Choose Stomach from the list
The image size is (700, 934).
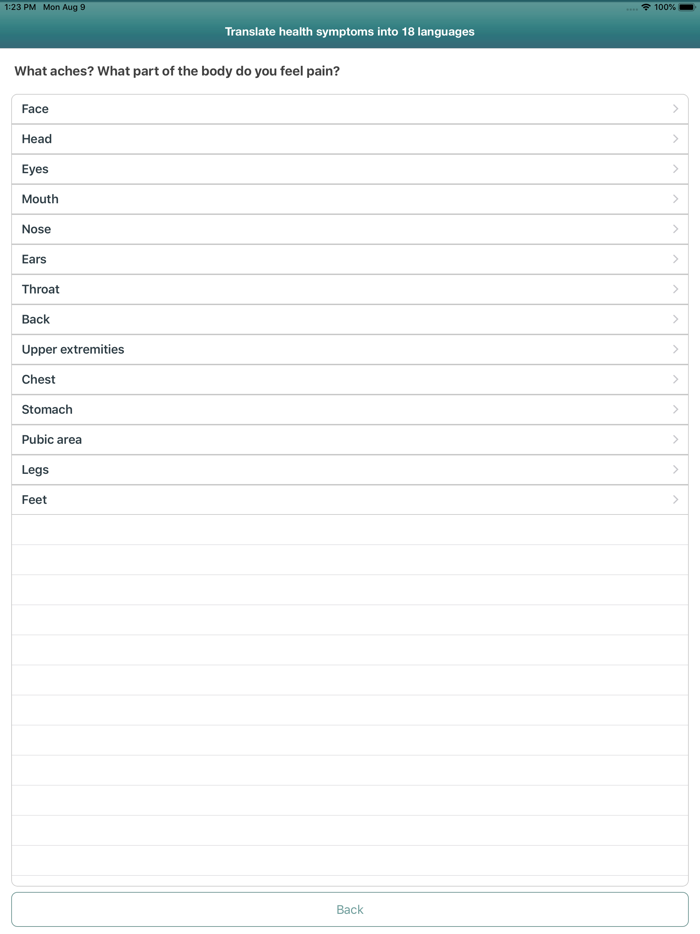click(350, 408)
